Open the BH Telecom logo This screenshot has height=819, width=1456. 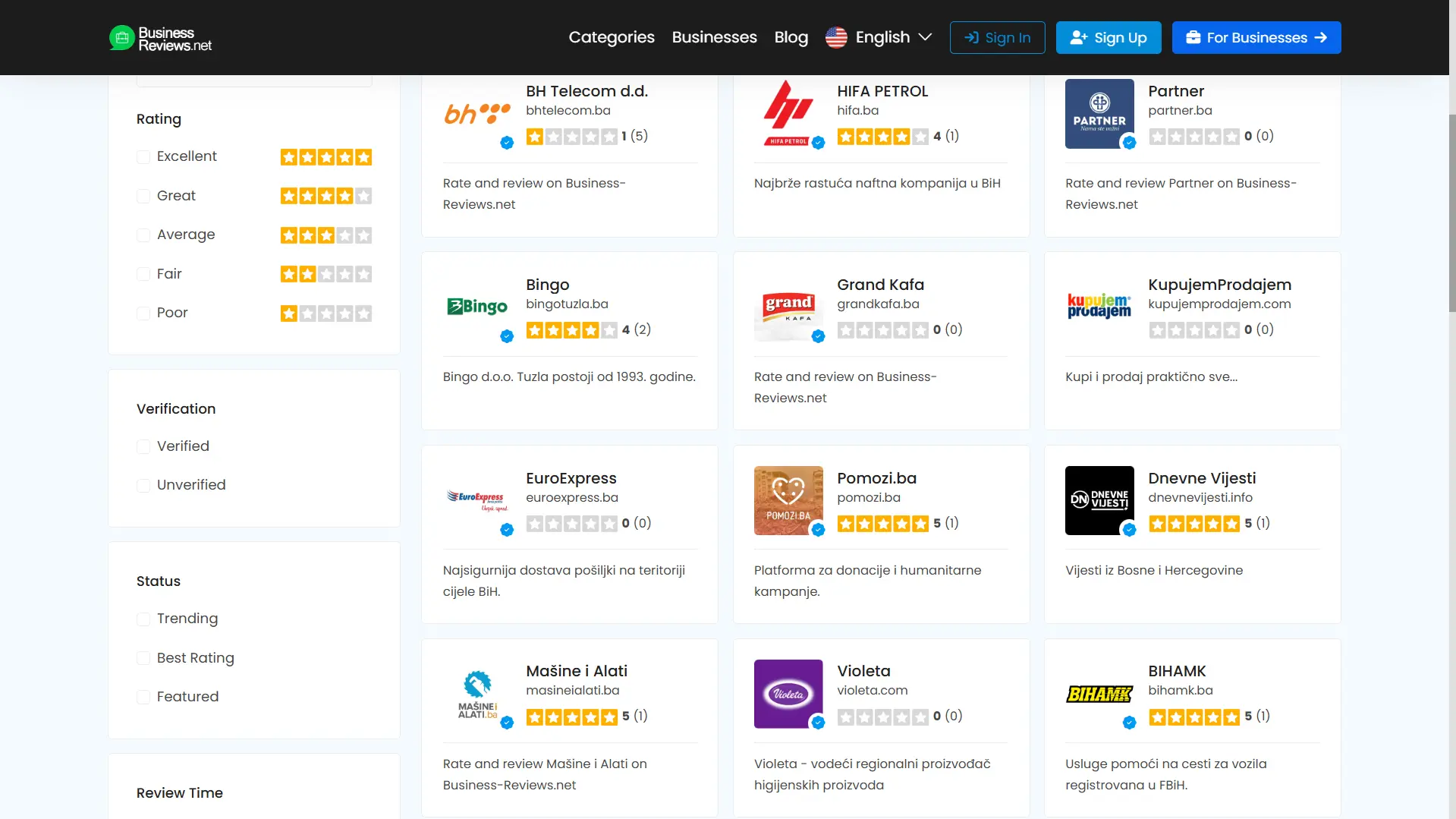[x=476, y=114]
